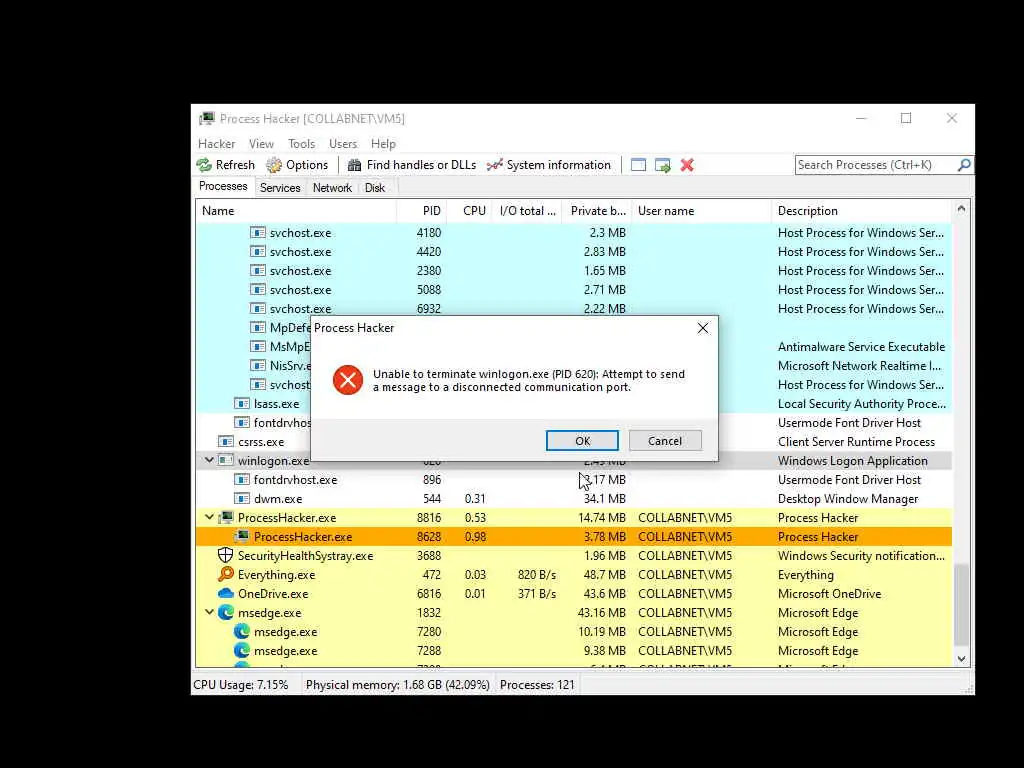Image resolution: width=1024 pixels, height=768 pixels.
Task: Click the Processes: 121 status entry
Action: (x=537, y=684)
